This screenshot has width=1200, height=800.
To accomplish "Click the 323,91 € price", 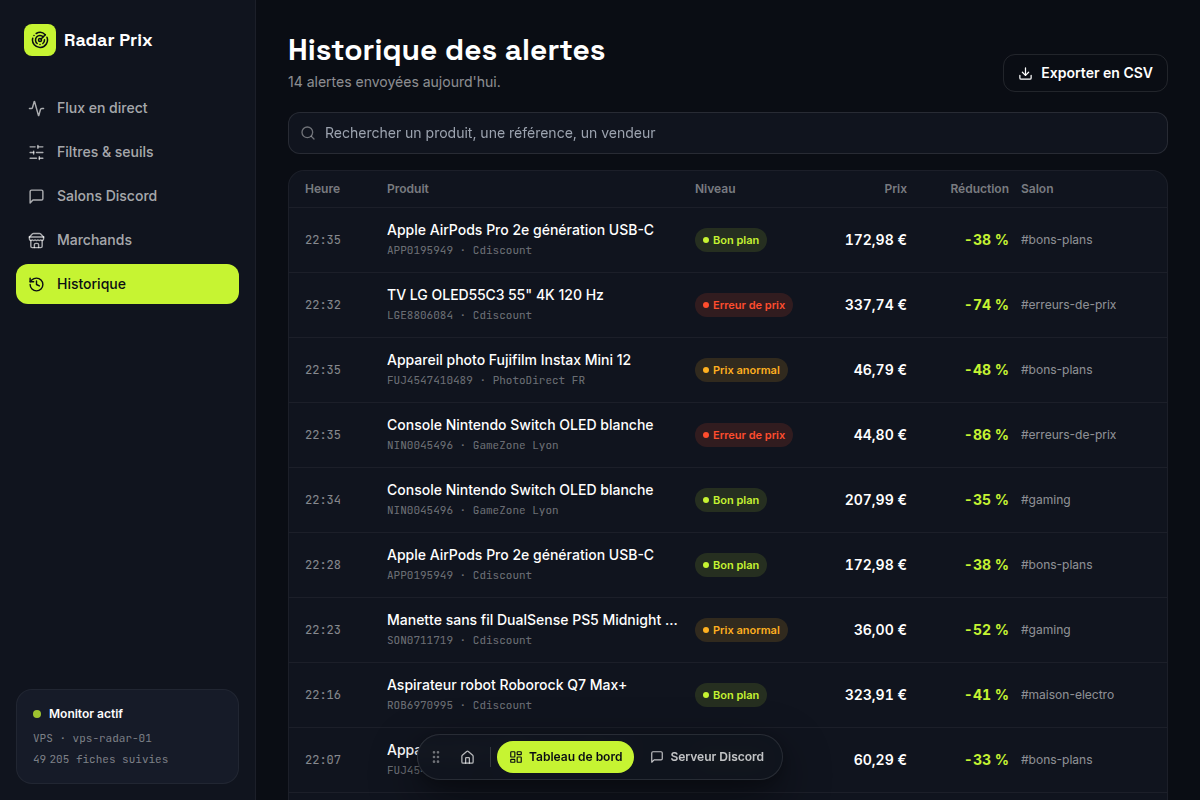I will 876,695.
